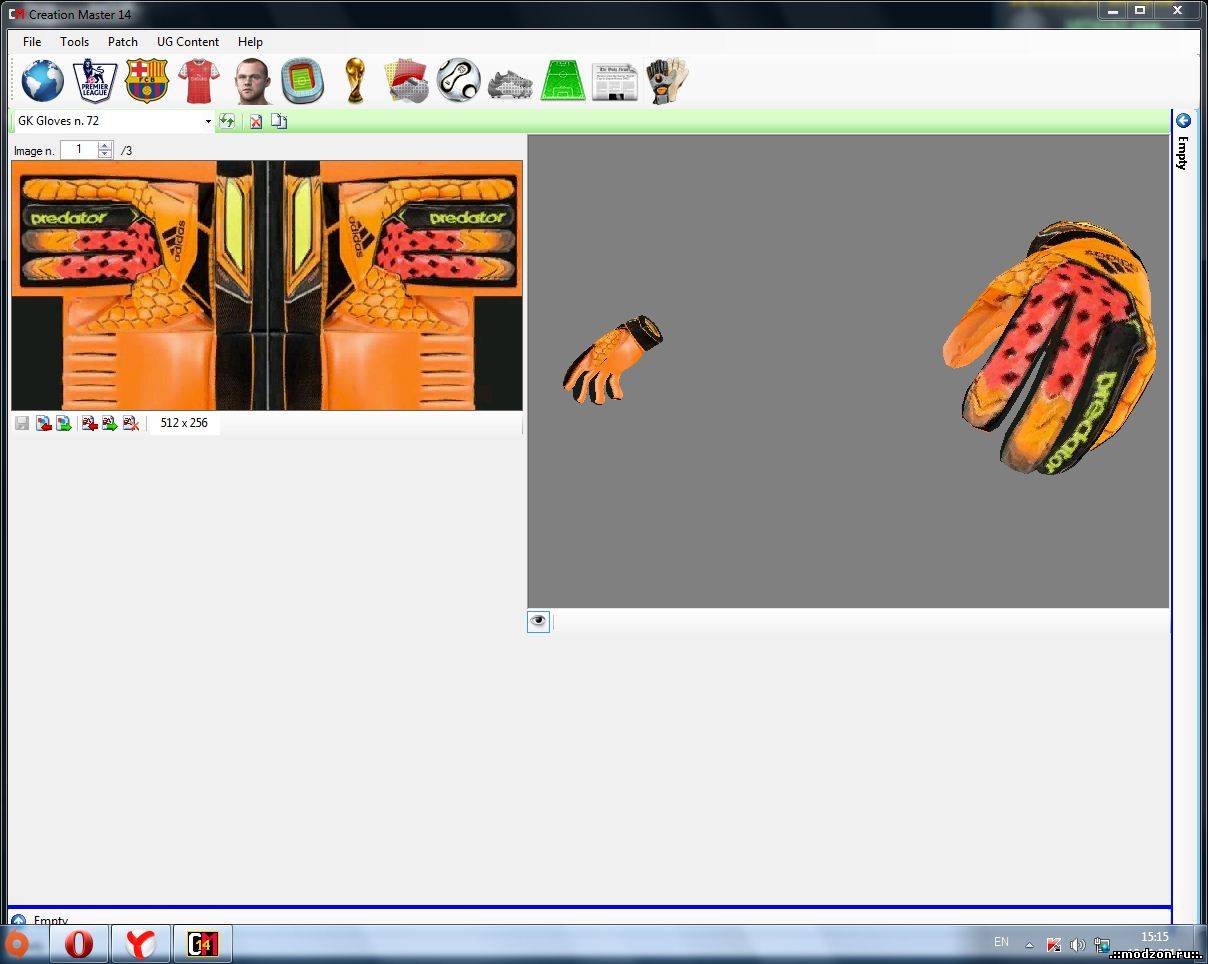This screenshot has height=964, width=1208.
Task: Click the Creation Master 14 taskbar button
Action: [x=202, y=943]
